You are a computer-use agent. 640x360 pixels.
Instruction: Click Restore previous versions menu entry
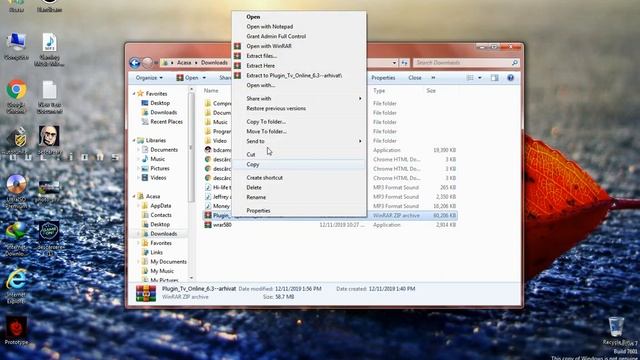(299, 109)
